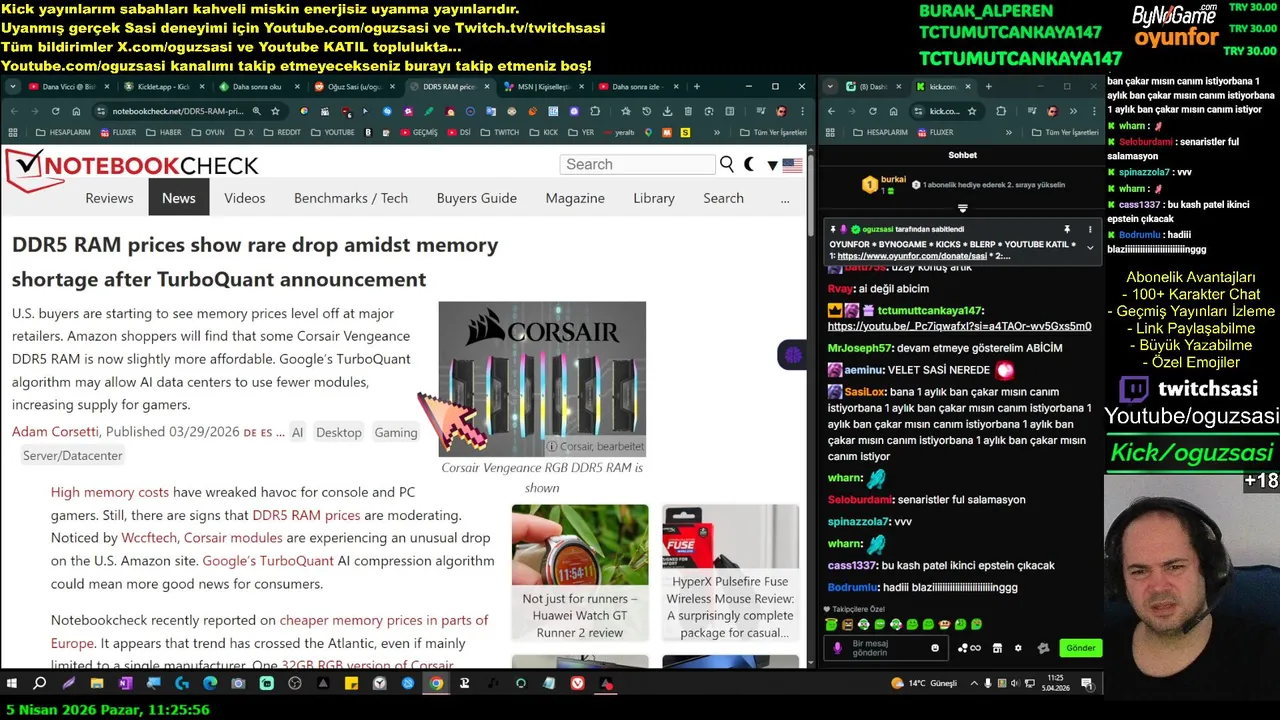Go back in the notebookcheck browser window
Image resolution: width=1280 pixels, height=720 pixels.
pyautogui.click(x=14, y=111)
